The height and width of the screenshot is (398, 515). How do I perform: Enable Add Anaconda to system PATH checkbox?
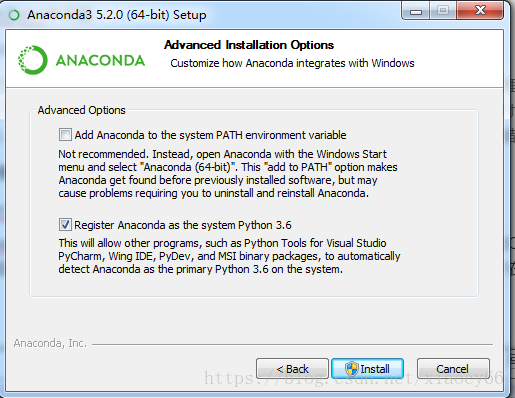(x=65, y=135)
